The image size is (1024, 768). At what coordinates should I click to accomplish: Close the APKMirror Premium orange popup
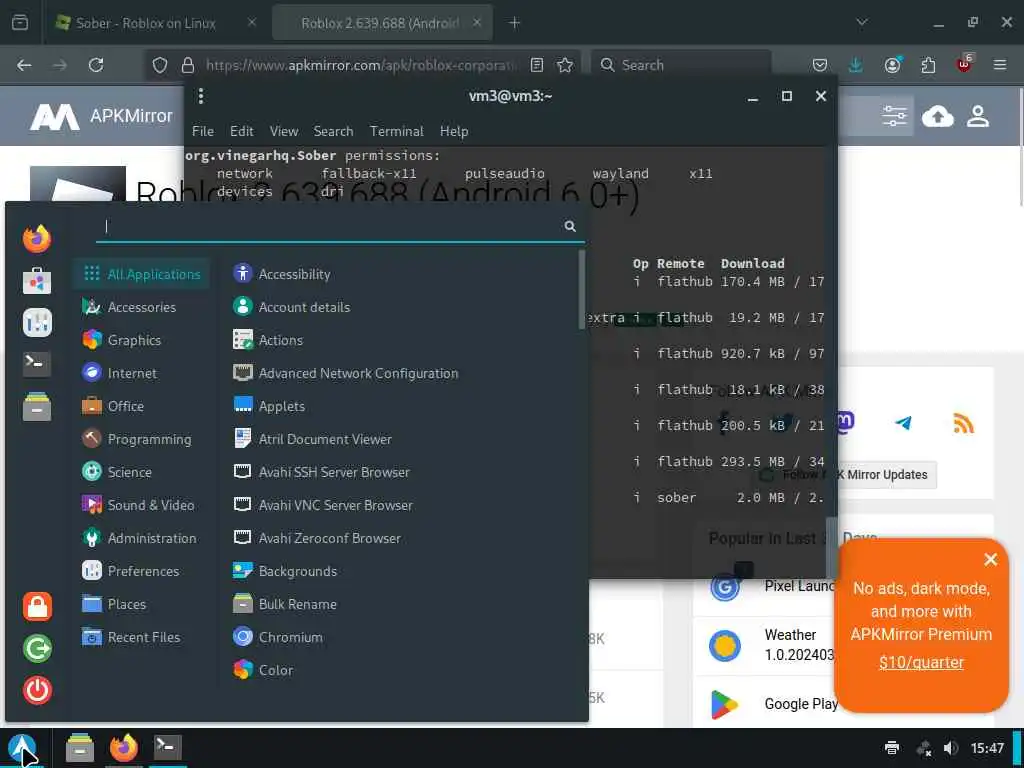click(x=990, y=560)
